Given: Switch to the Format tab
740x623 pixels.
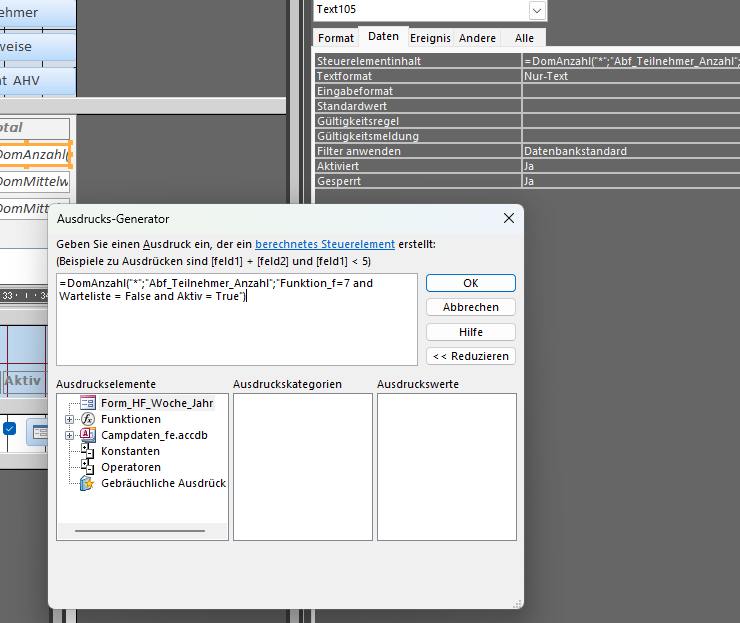Looking at the screenshot, I should [336, 38].
